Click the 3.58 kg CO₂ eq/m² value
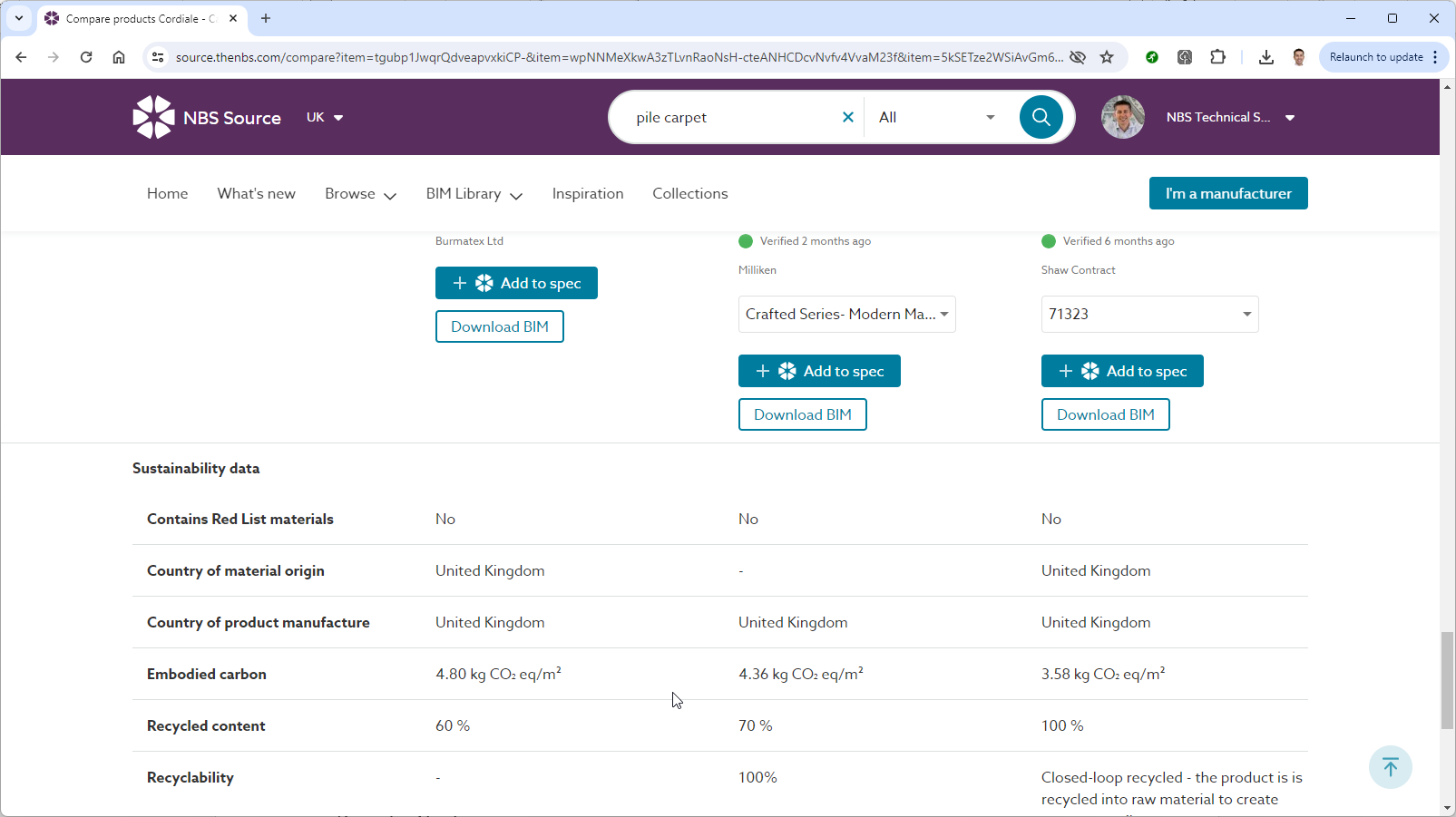Image resolution: width=1456 pixels, height=817 pixels. pos(1103,674)
